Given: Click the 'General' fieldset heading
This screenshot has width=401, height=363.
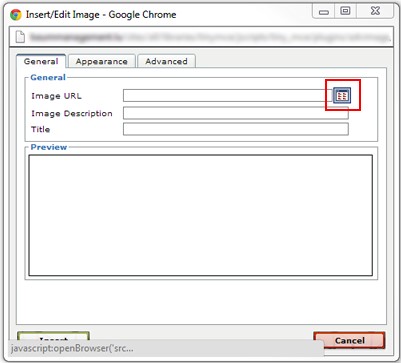Looking at the screenshot, I should (x=48, y=78).
